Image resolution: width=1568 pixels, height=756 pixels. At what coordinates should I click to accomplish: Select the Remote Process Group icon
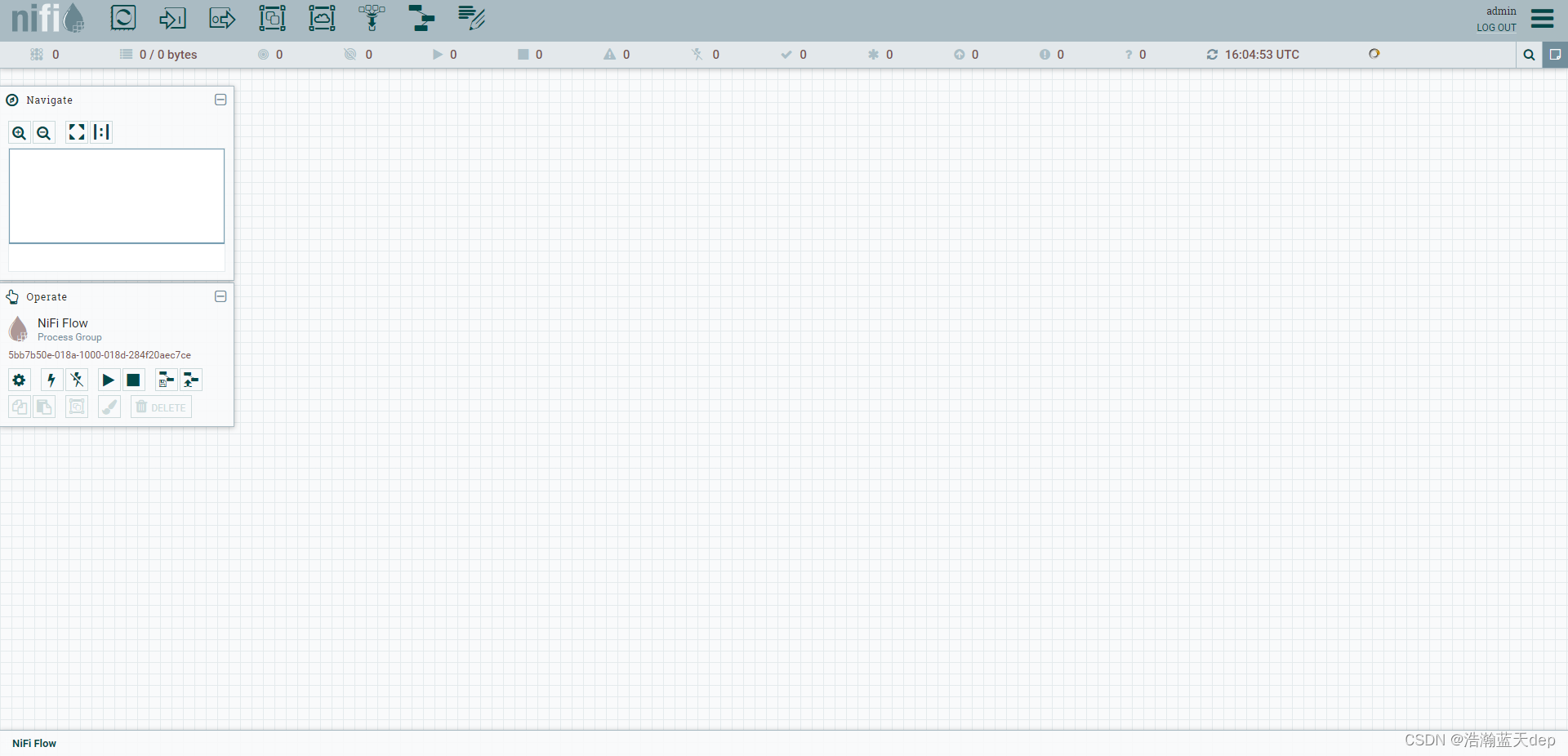point(322,18)
